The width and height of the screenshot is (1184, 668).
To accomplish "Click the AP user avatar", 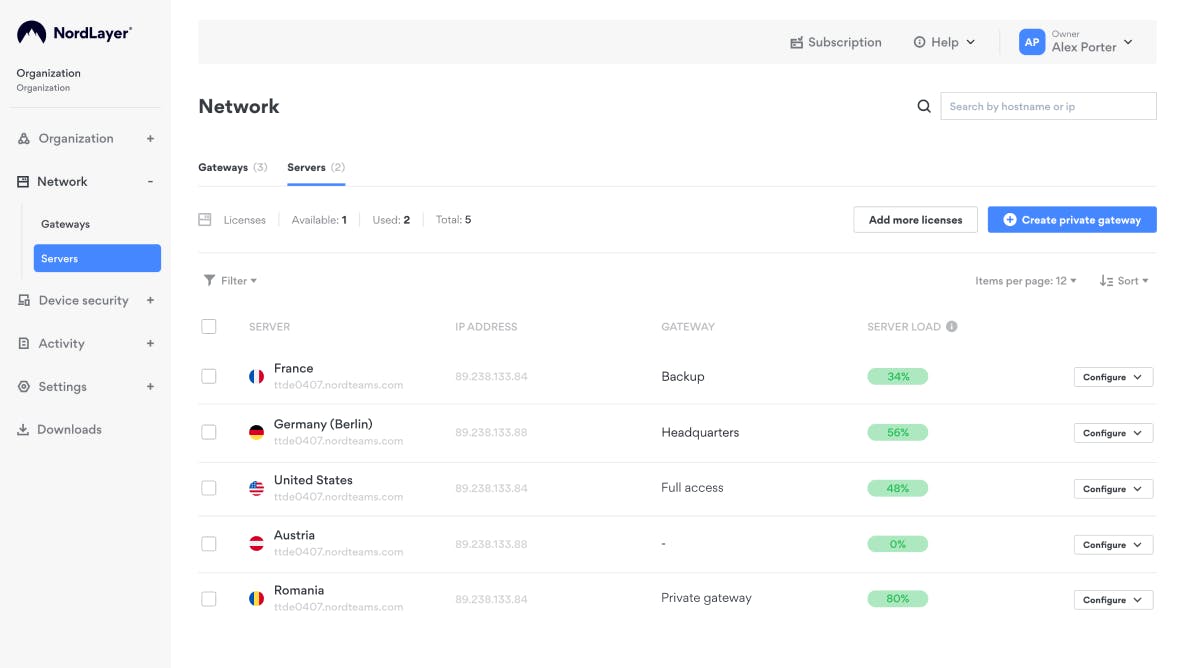I will point(1031,42).
